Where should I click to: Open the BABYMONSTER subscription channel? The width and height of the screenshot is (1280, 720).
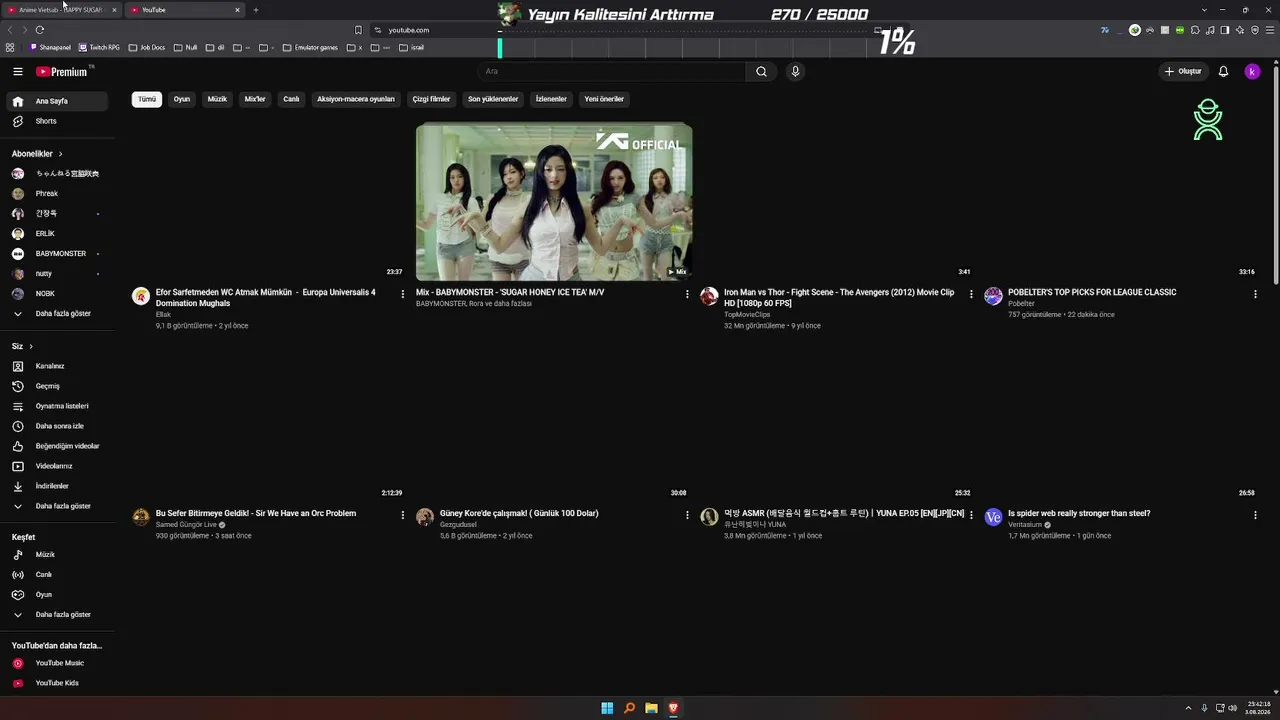(58, 253)
